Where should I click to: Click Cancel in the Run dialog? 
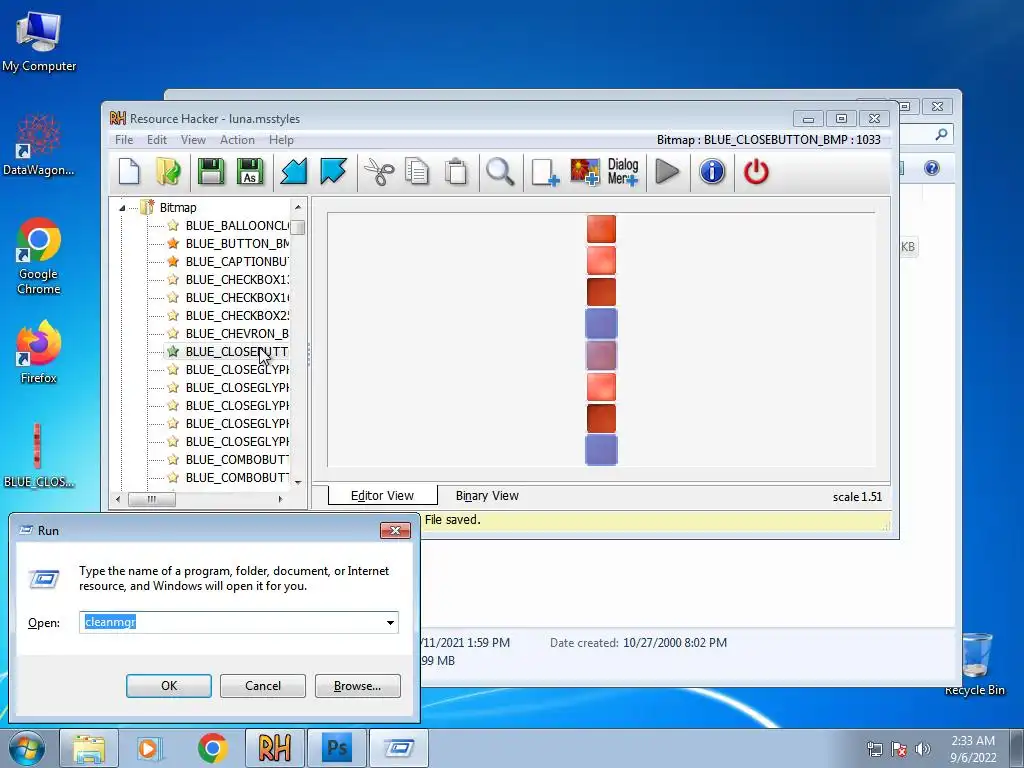[263, 686]
